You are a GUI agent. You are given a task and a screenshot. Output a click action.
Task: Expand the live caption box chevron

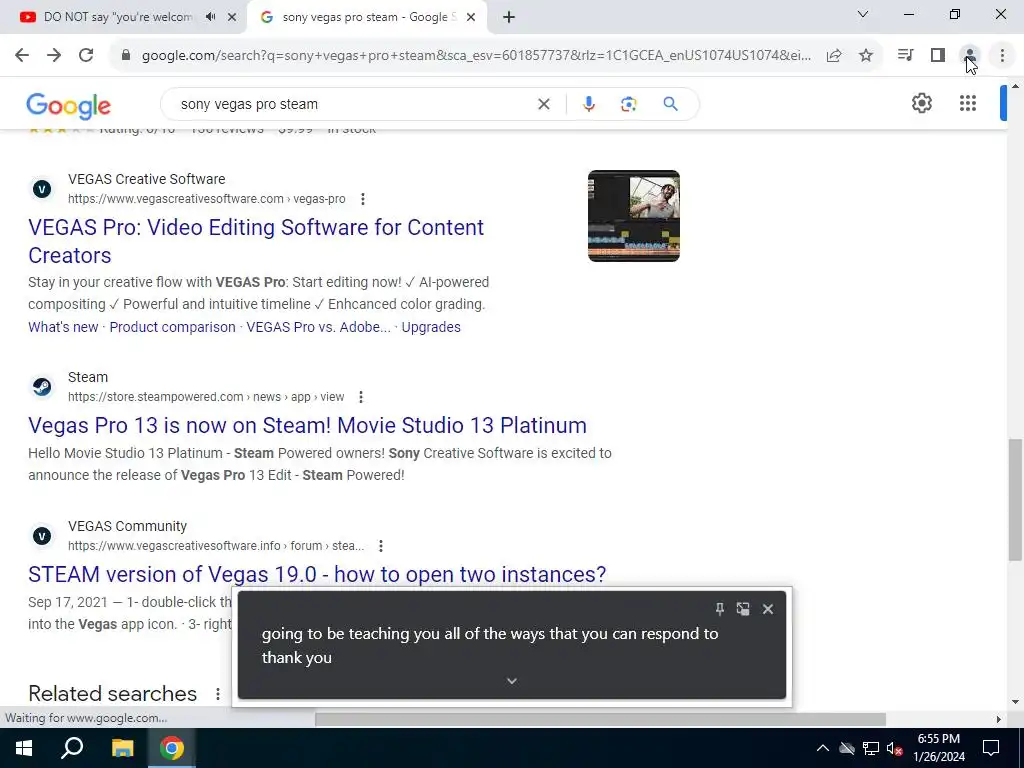coord(512,681)
